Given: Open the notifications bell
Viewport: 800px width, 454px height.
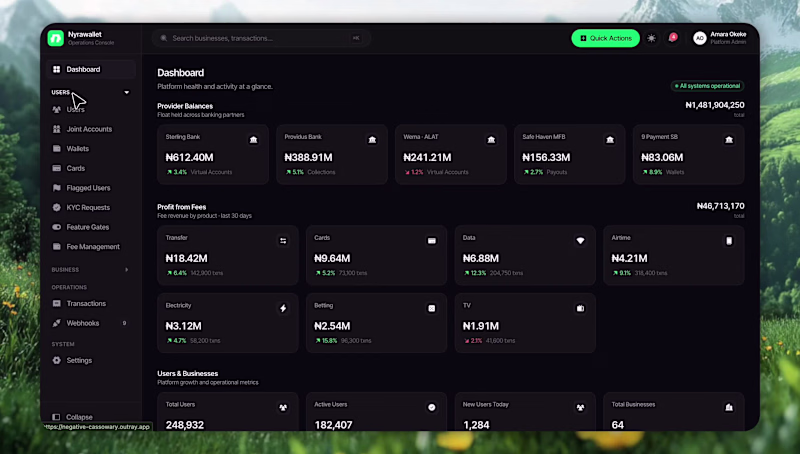Looking at the screenshot, I should pyautogui.click(x=673, y=38).
